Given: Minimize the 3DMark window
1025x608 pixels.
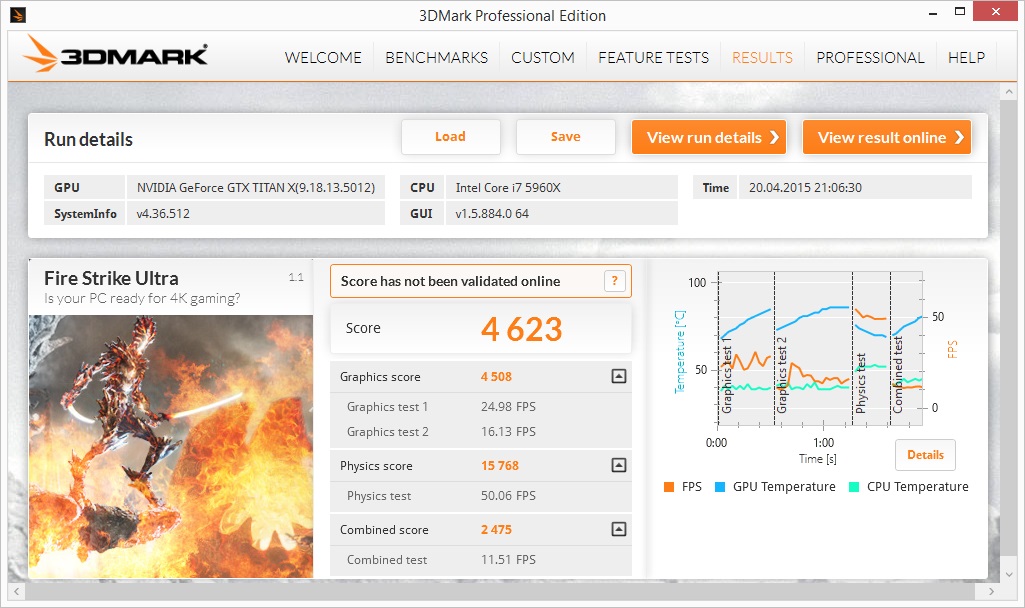Looking at the screenshot, I should pyautogui.click(x=933, y=12).
